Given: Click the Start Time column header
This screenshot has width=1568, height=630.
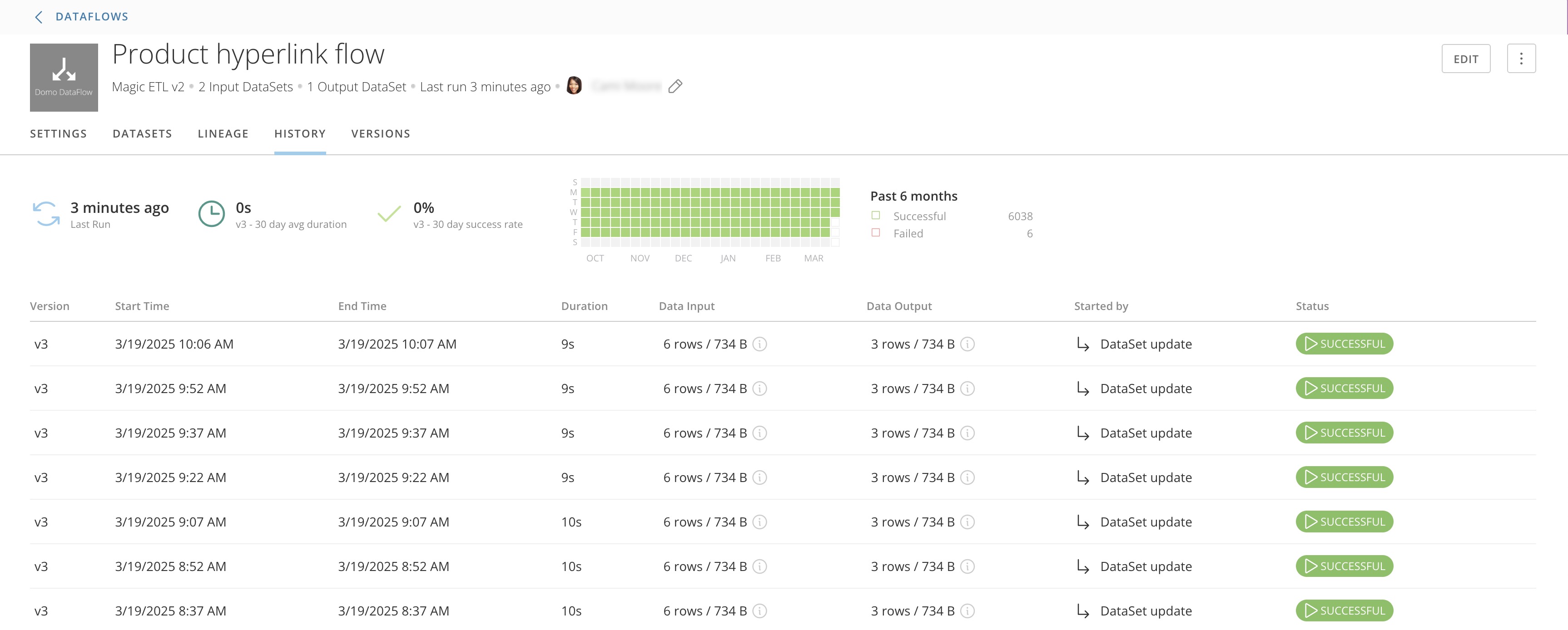Looking at the screenshot, I should pos(143,306).
